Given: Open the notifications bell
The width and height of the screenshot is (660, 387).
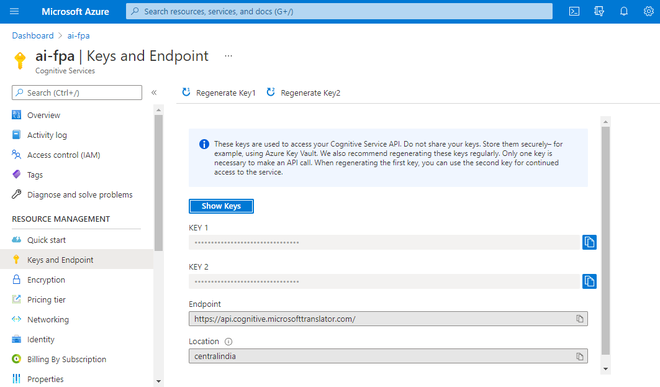Looking at the screenshot, I should tap(624, 11).
